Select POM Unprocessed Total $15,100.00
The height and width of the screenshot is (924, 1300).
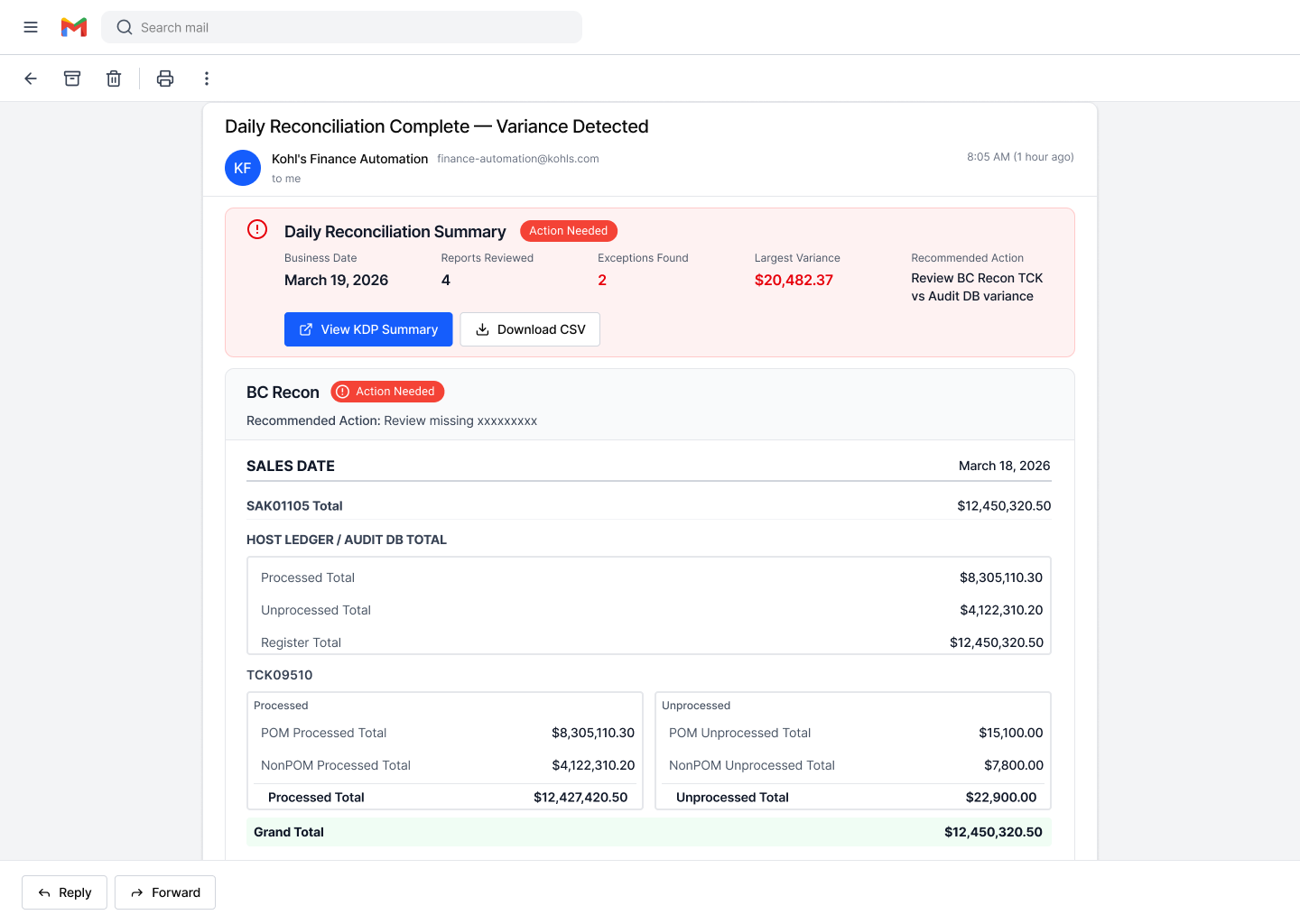[1011, 733]
